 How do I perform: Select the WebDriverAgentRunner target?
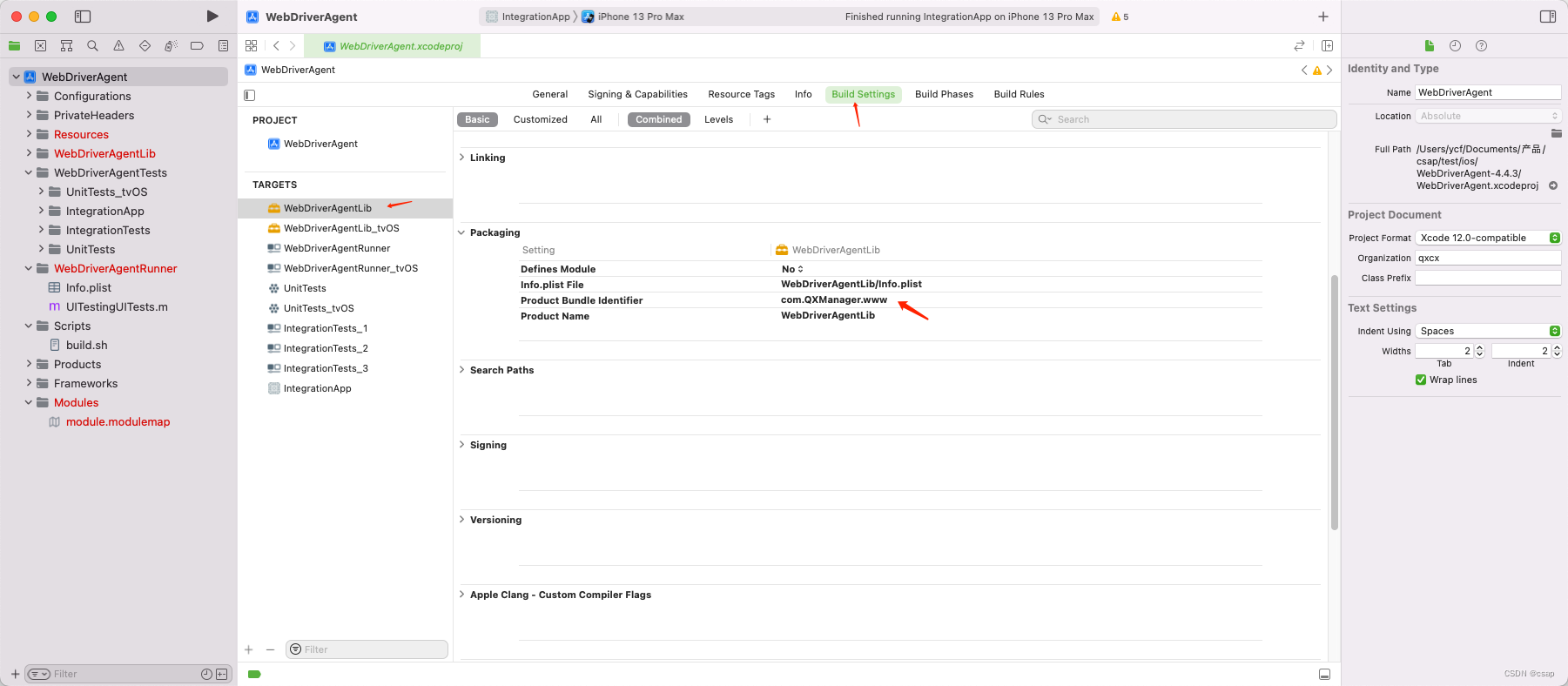[337, 248]
